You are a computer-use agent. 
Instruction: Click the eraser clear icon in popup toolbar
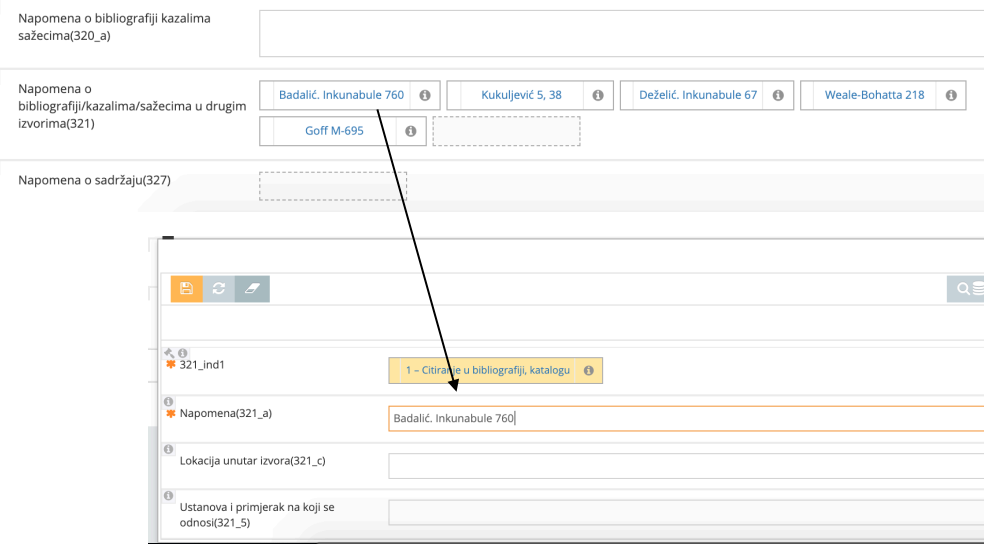point(252,289)
